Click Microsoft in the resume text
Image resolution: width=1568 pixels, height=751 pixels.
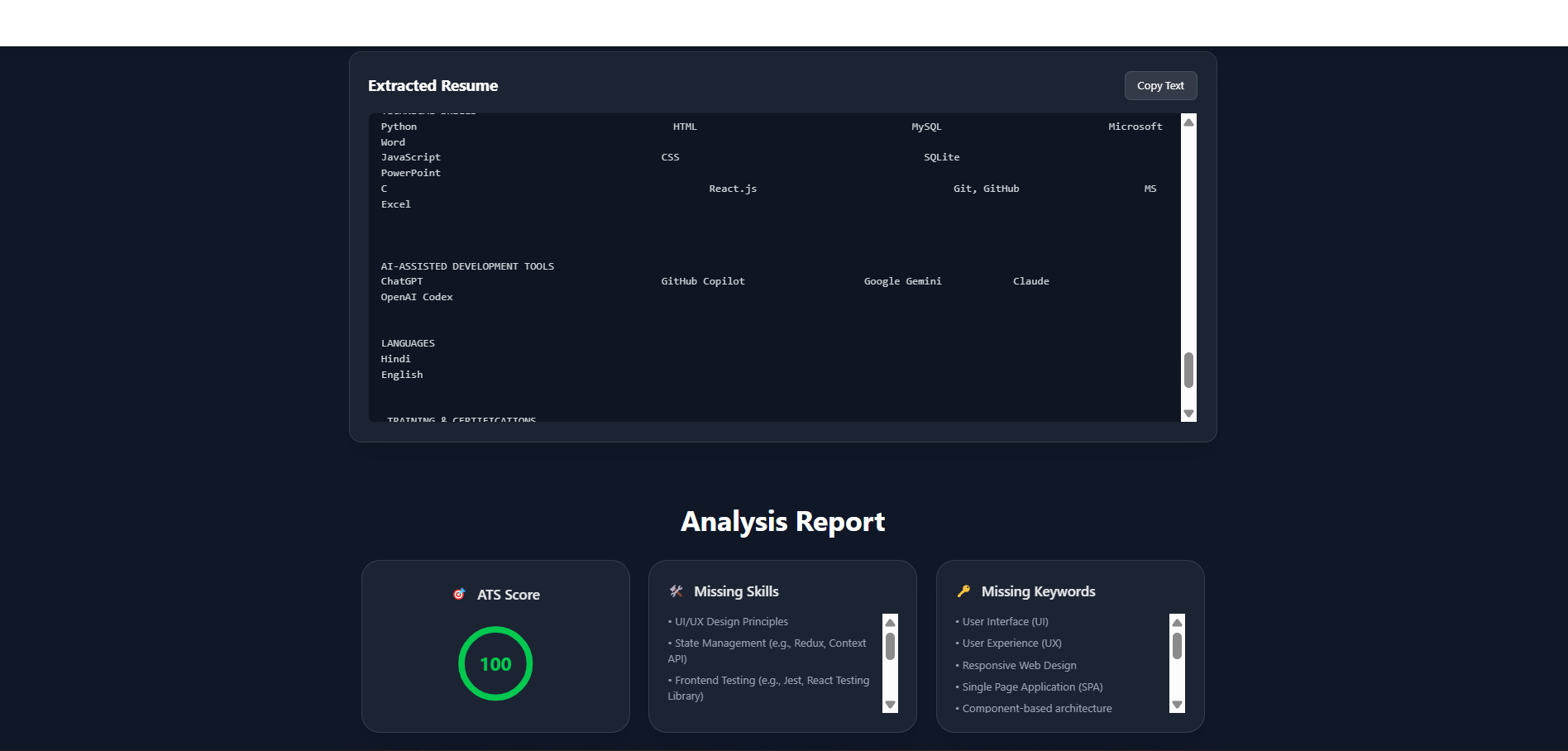pyautogui.click(x=1135, y=127)
